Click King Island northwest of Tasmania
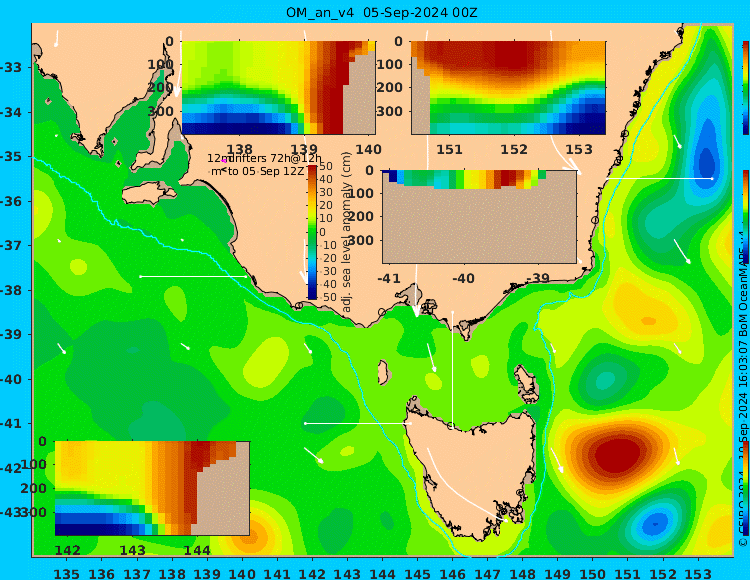750x580 pixels. point(384,372)
